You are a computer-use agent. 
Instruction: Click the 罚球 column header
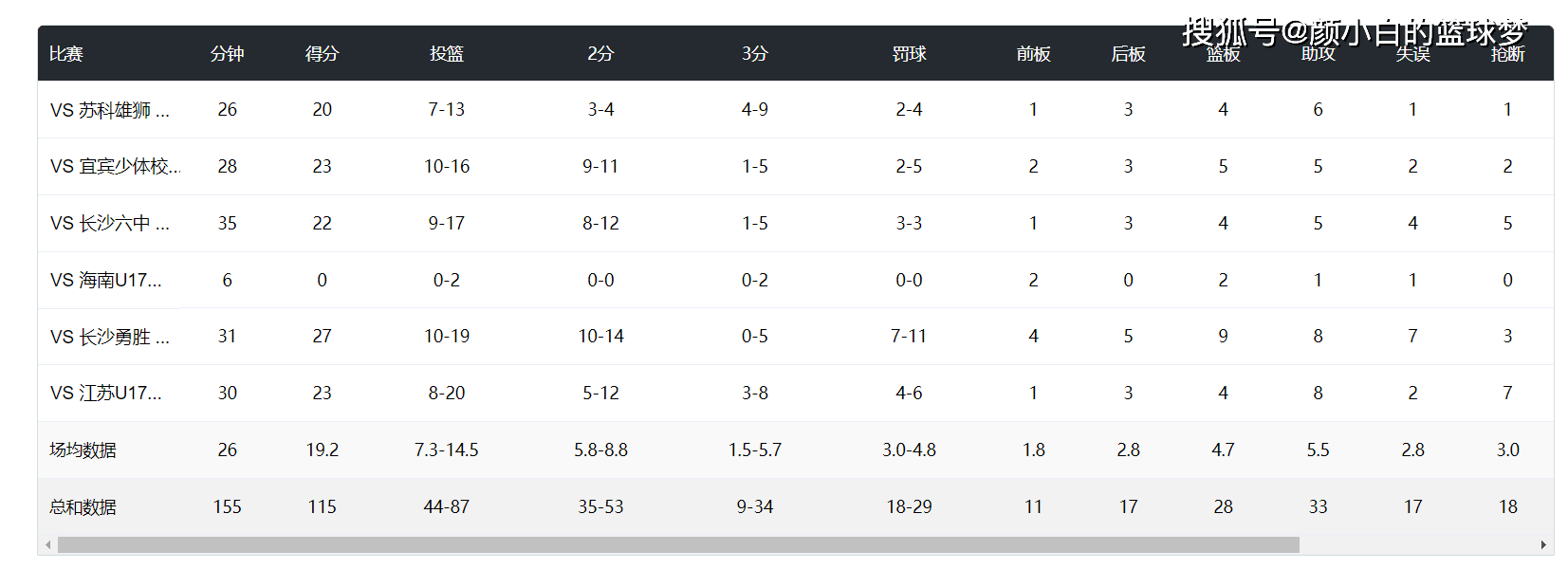(x=909, y=54)
